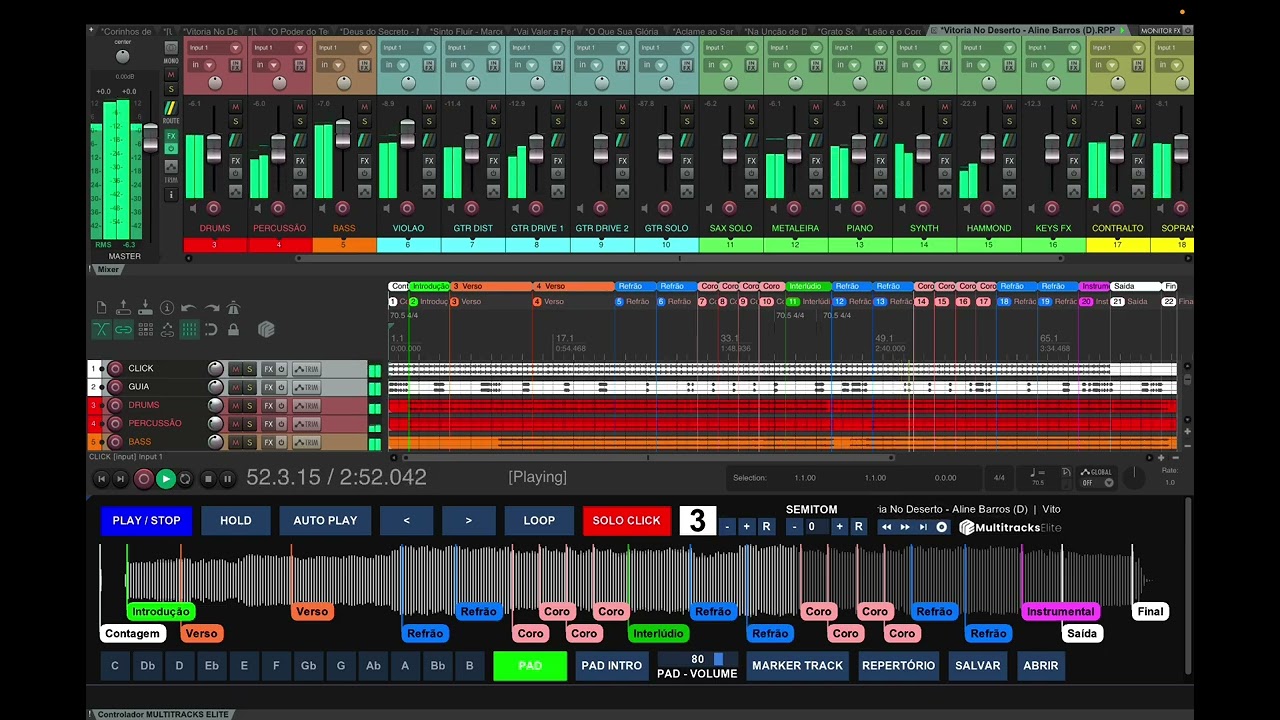Click the Metronome toolbar icon
Viewport: 1280px width, 720px height.
point(233,308)
